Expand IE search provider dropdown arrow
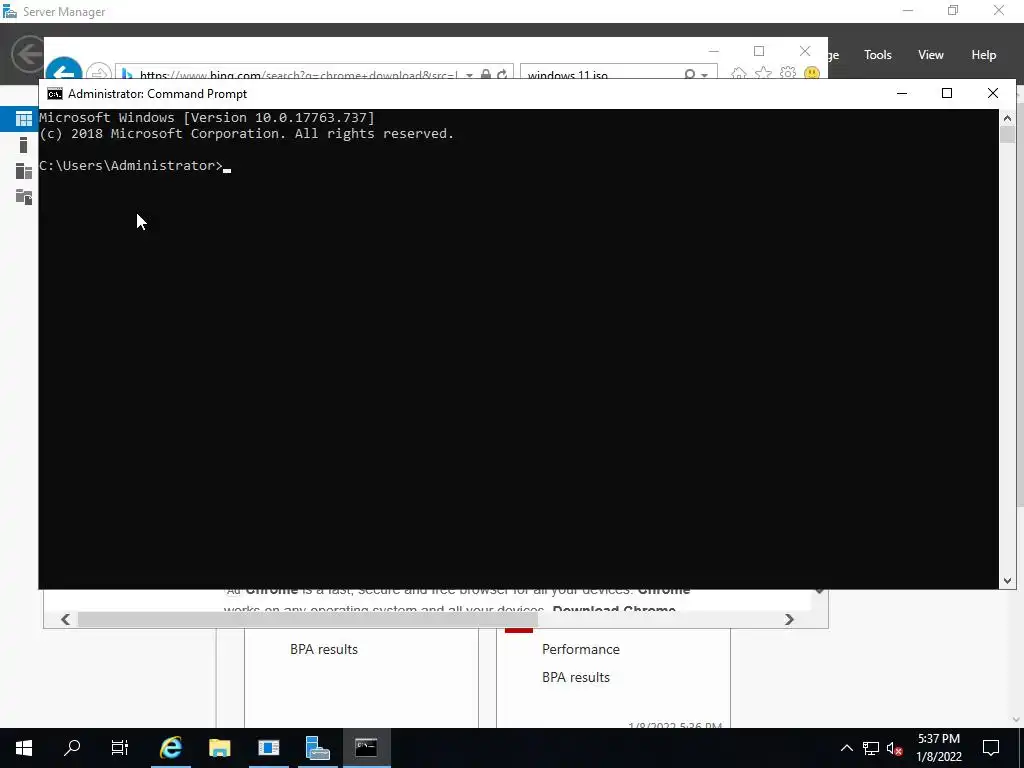The image size is (1024, 768). point(705,75)
